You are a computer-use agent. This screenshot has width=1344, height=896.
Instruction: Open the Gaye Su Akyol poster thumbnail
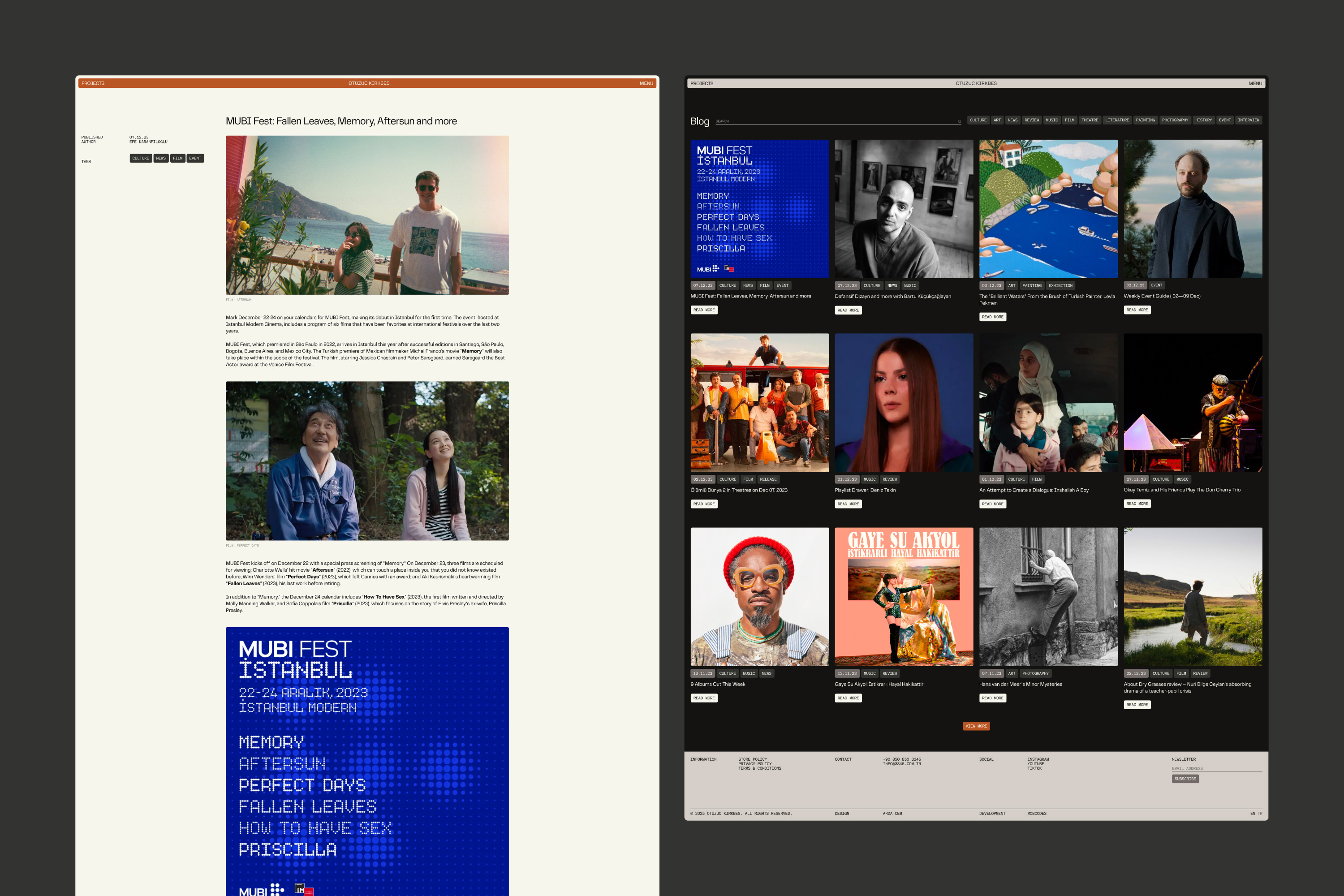[x=904, y=597]
